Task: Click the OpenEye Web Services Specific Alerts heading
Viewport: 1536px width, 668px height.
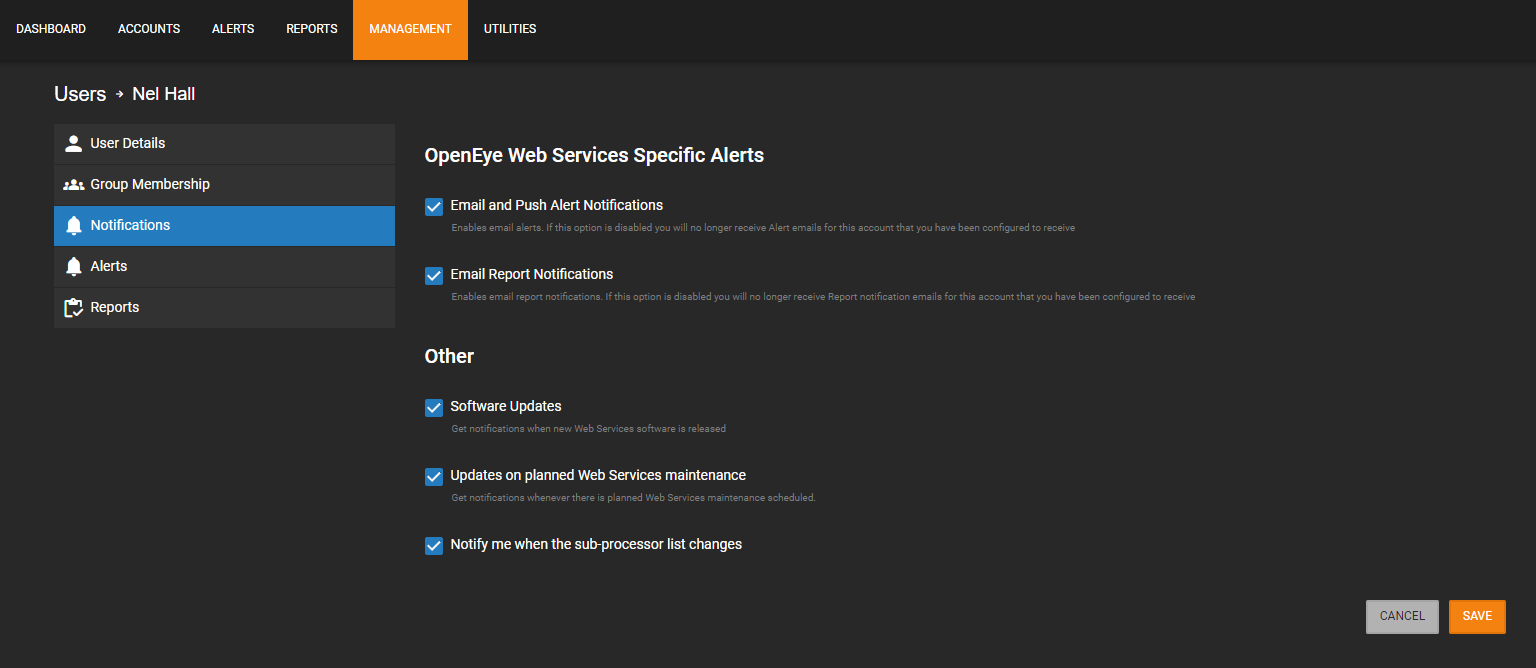Action: point(594,155)
